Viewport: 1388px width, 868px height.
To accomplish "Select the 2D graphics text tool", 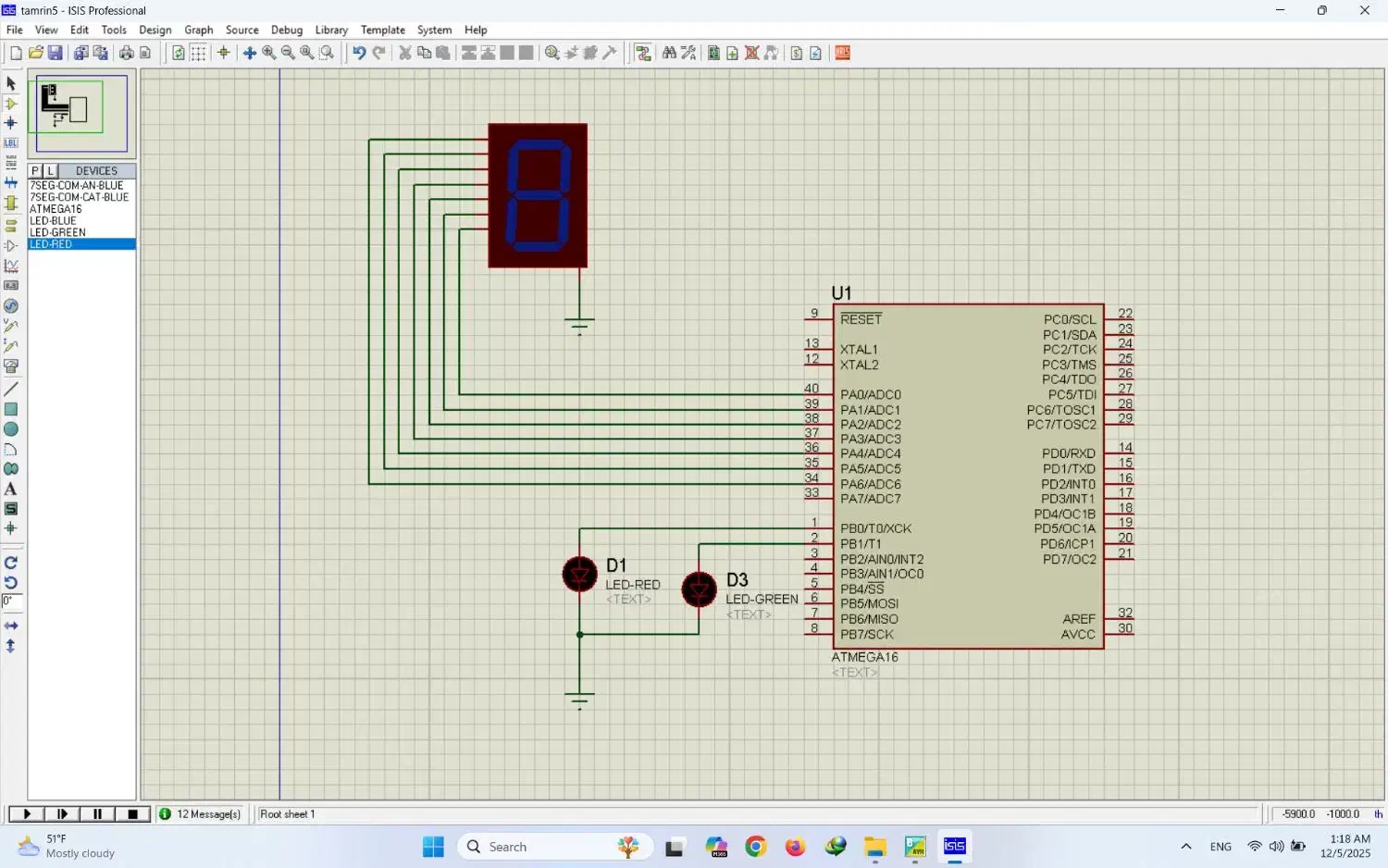I will click(x=11, y=490).
